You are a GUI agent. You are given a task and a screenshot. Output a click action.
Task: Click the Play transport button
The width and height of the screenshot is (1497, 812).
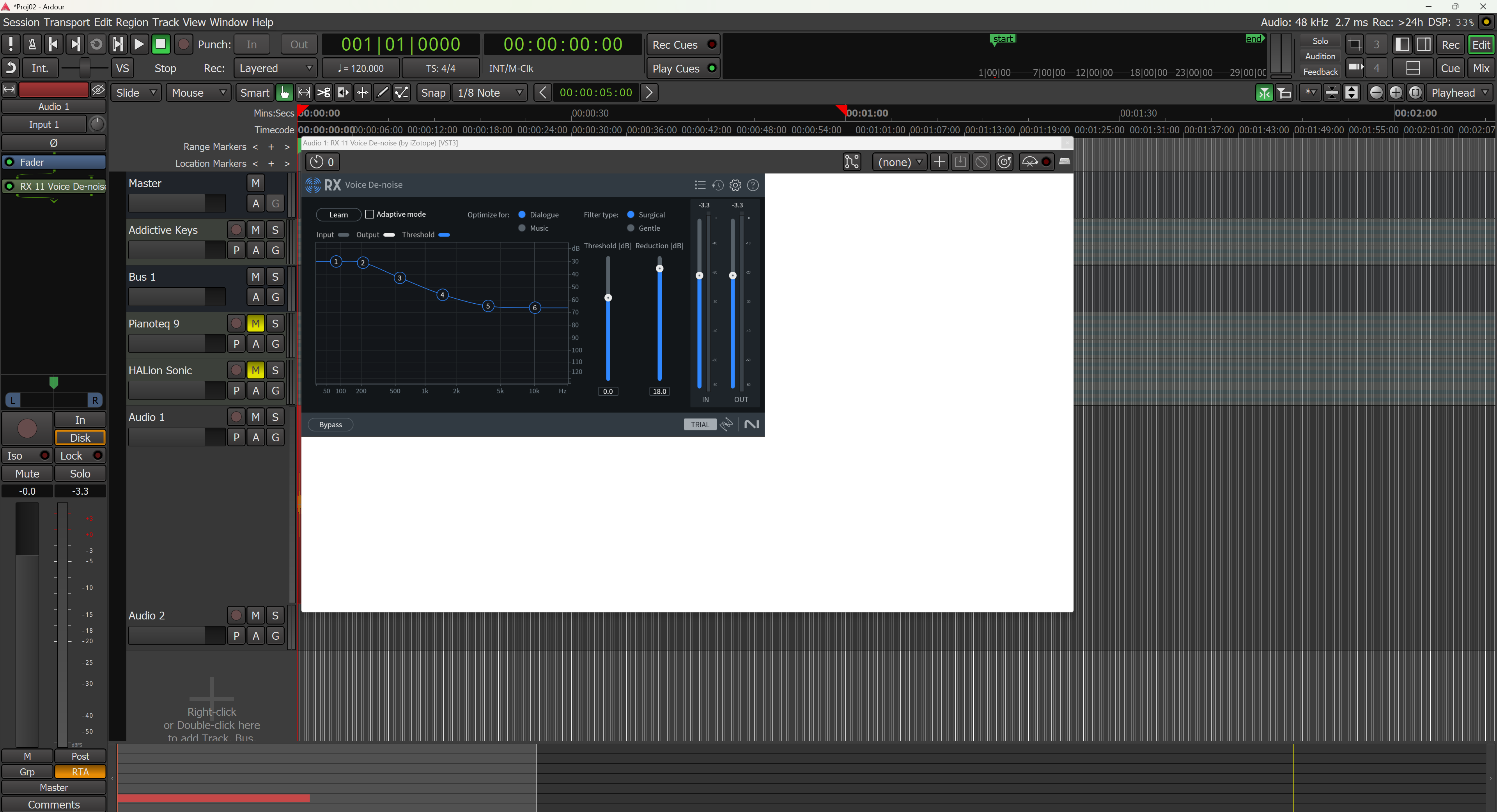pos(138,45)
